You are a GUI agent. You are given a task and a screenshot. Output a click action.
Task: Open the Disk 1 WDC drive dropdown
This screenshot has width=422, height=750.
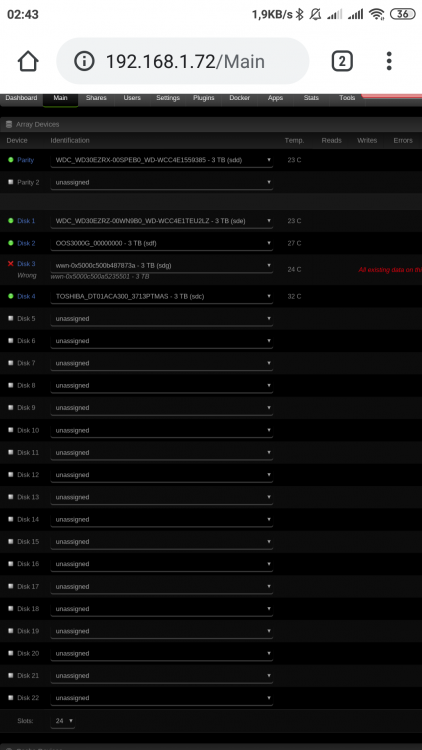(x=162, y=221)
